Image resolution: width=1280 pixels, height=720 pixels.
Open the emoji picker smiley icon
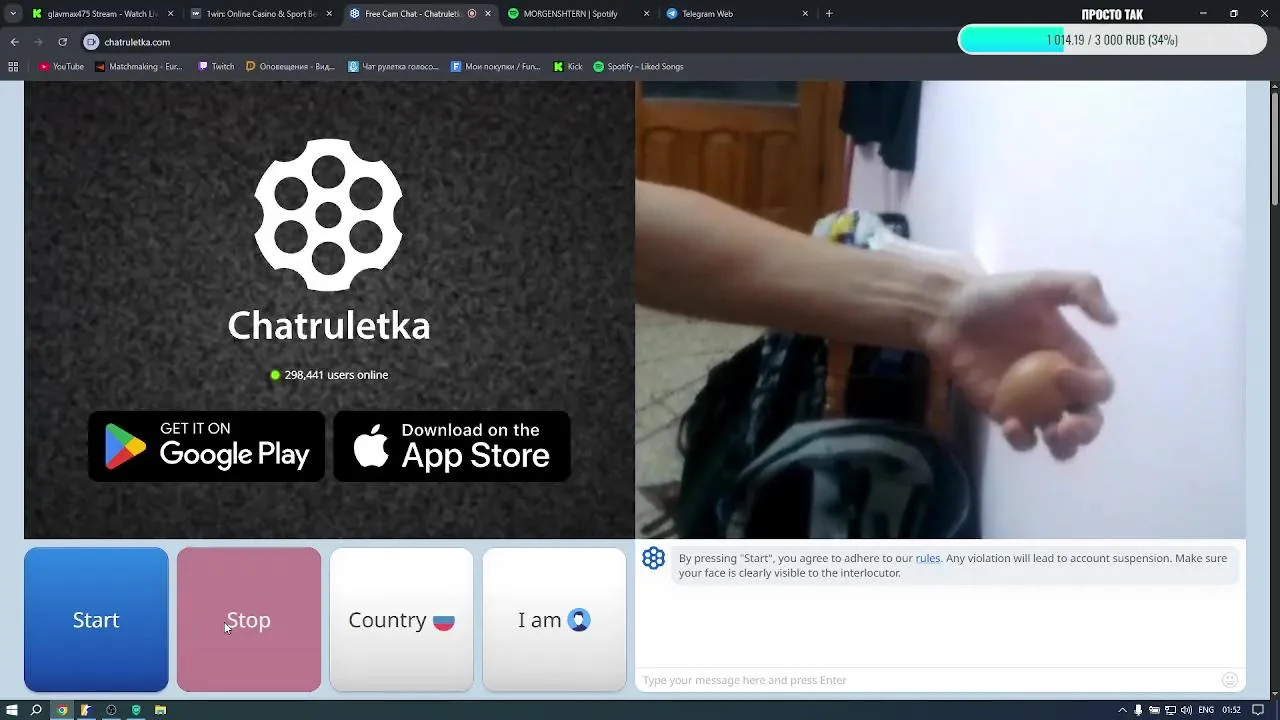1230,680
